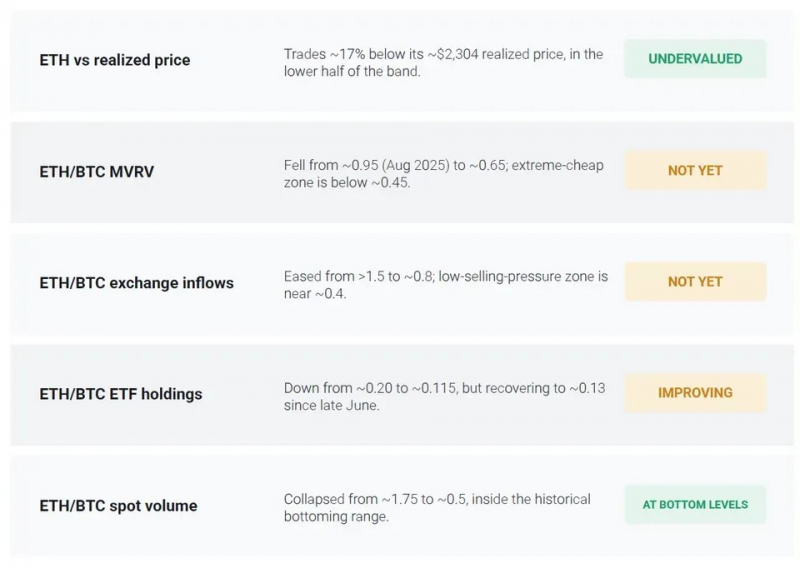Click the low-selling-pressure zone description

click(x=445, y=285)
